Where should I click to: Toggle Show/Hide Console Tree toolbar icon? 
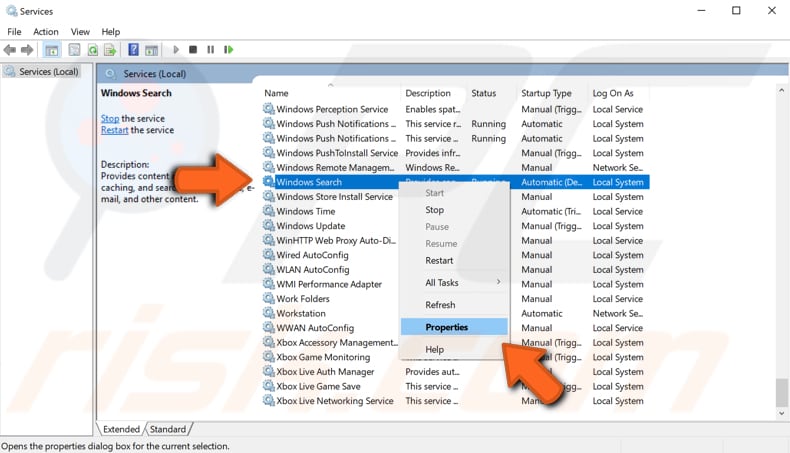[51, 50]
